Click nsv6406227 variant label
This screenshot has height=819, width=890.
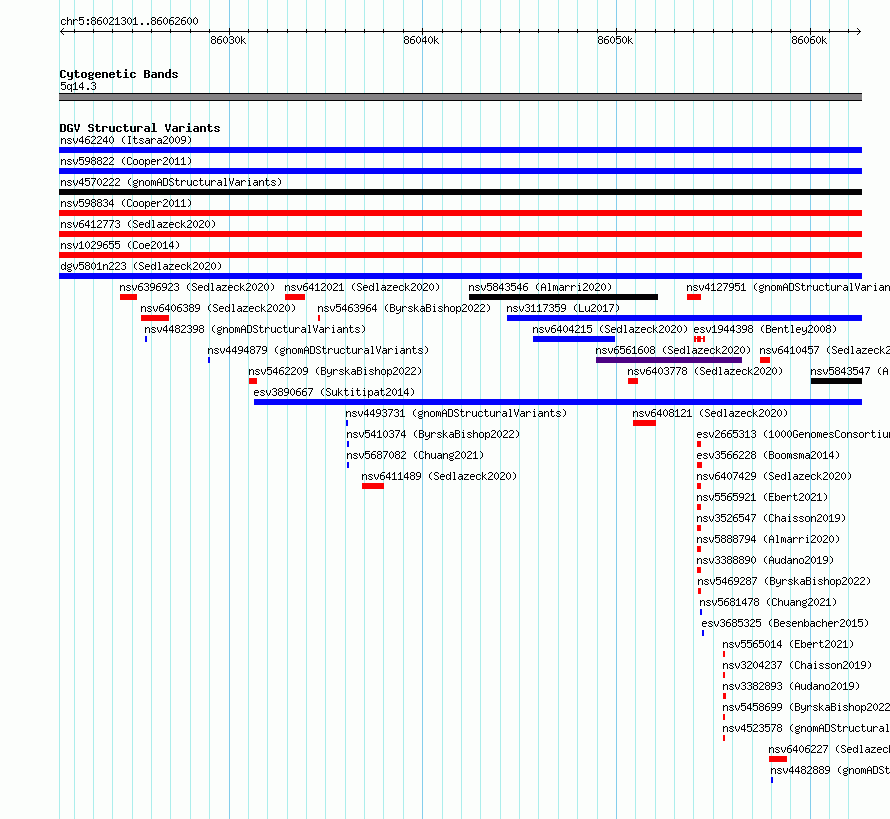click(x=829, y=749)
